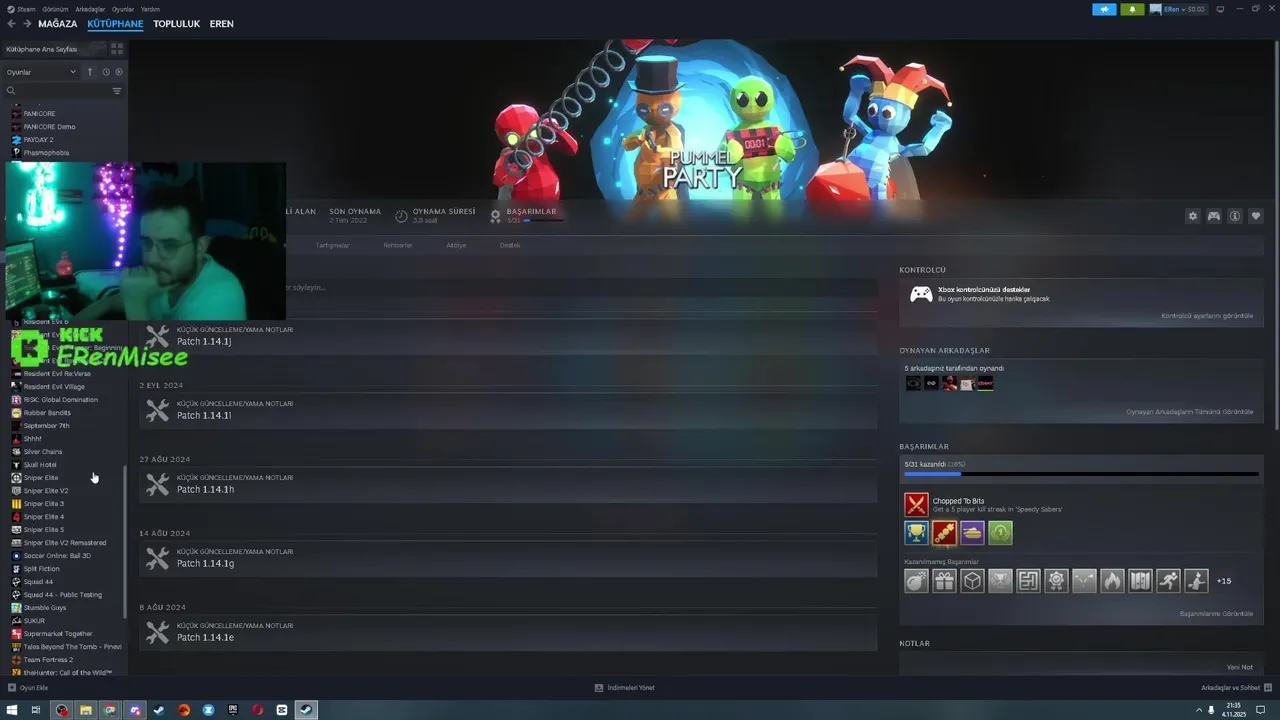Screen dimensions: 1280x720
Task: Click the locked flame achievement icon
Action: coord(1112,581)
